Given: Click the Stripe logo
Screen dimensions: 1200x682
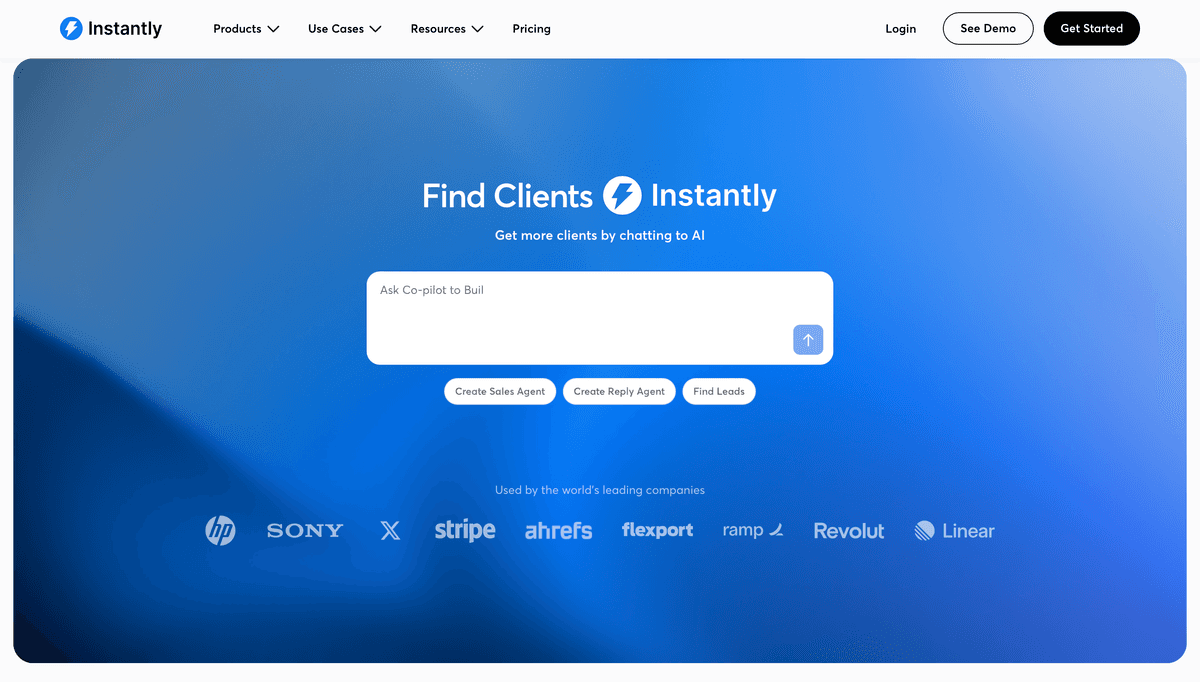Looking at the screenshot, I should point(465,530).
